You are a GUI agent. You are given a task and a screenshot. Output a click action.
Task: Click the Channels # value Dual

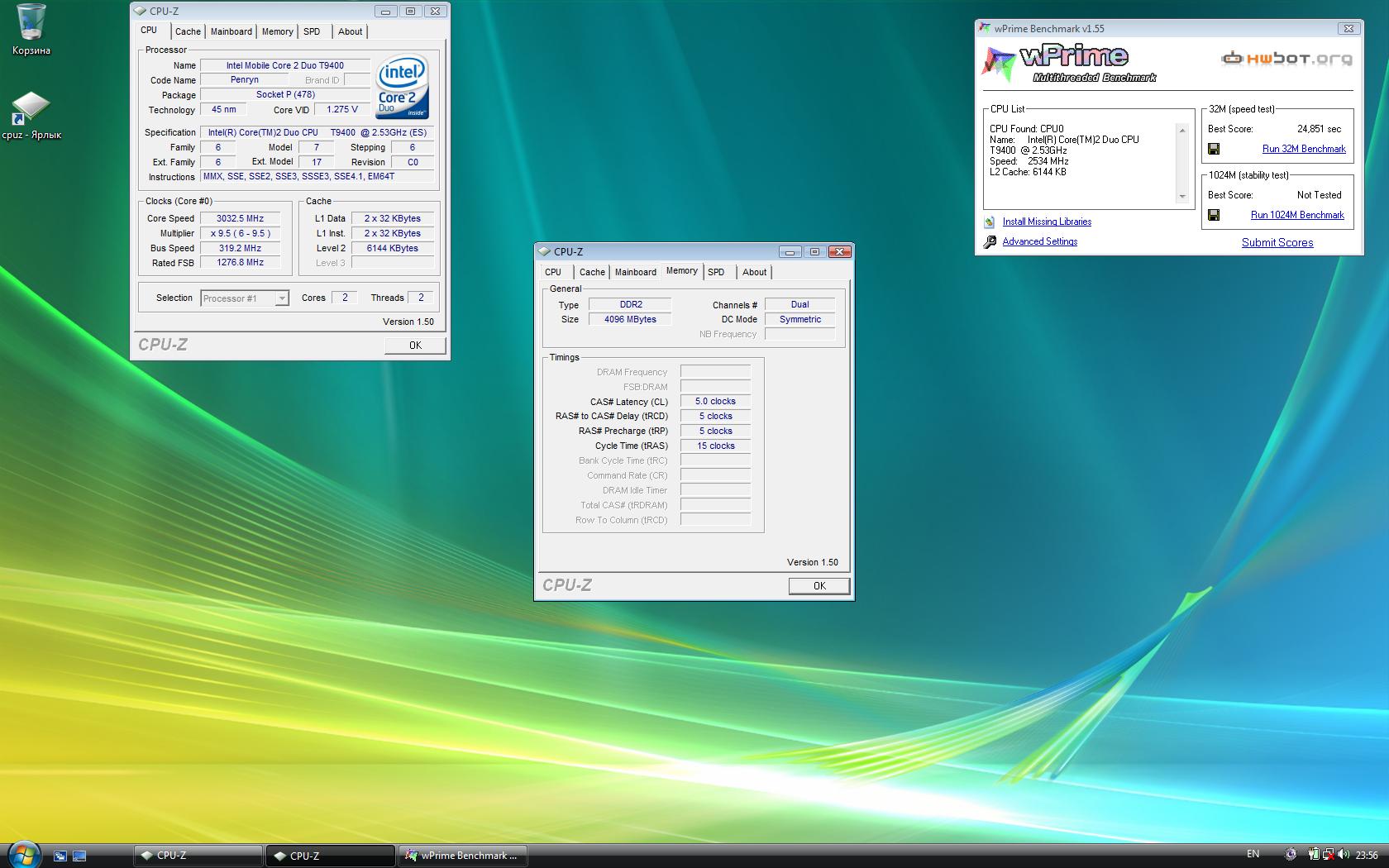pos(800,304)
